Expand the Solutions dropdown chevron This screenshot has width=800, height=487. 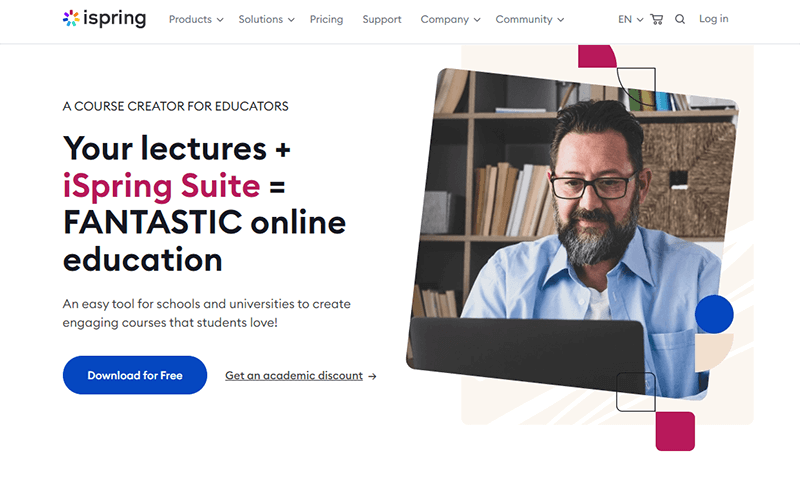click(x=291, y=20)
